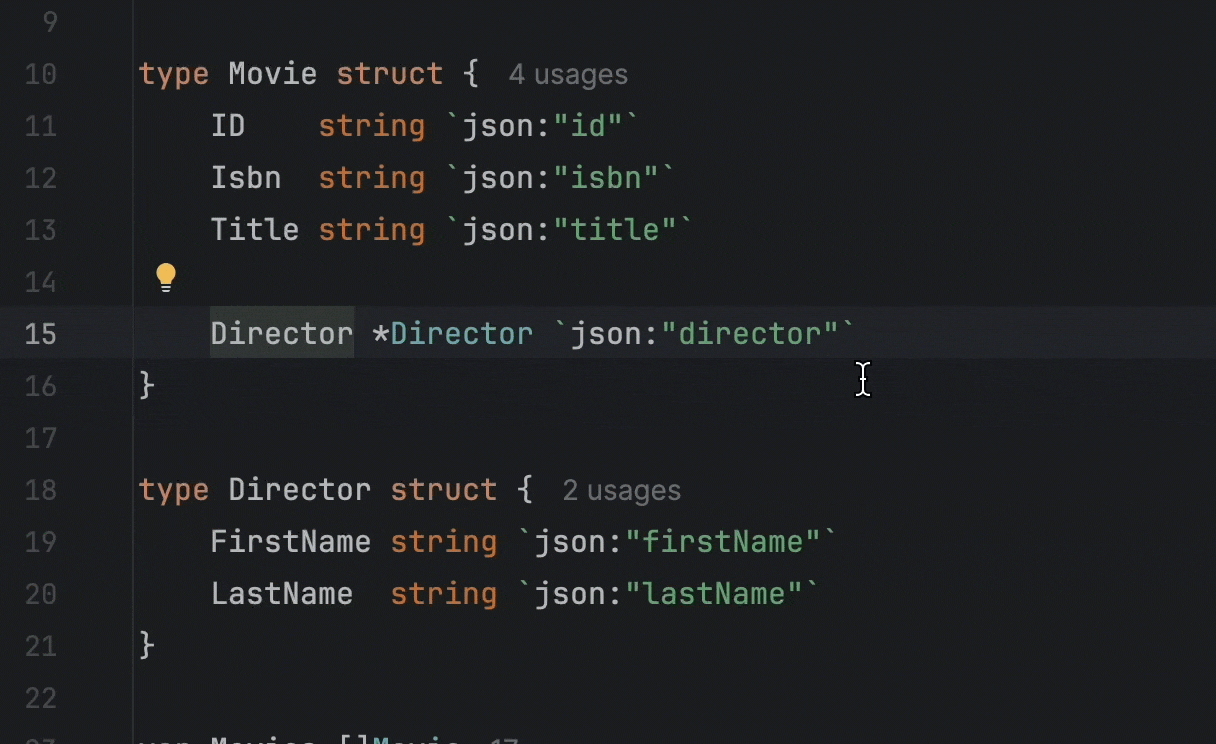Place cursor on the Isbn field name

coord(245,179)
